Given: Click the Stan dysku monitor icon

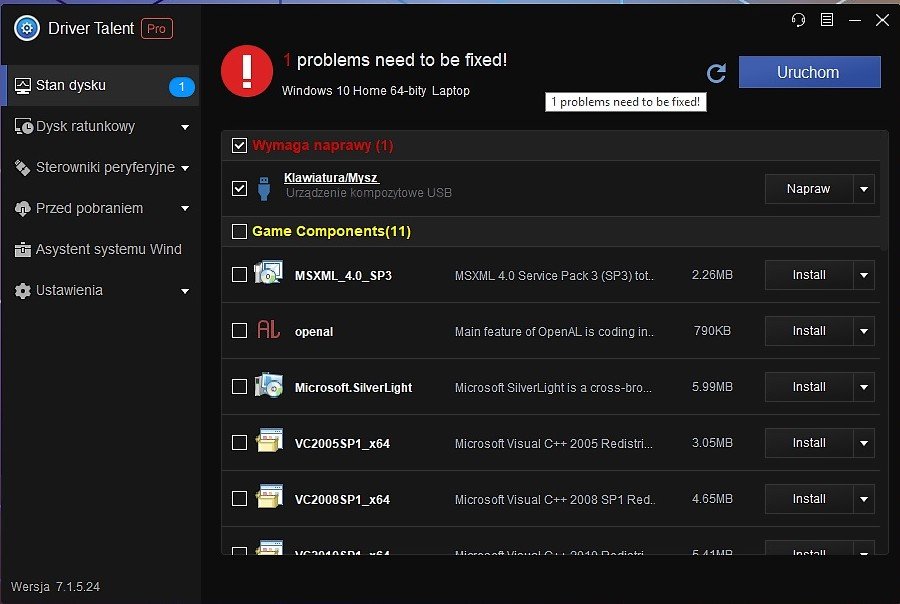Looking at the screenshot, I should (22, 86).
